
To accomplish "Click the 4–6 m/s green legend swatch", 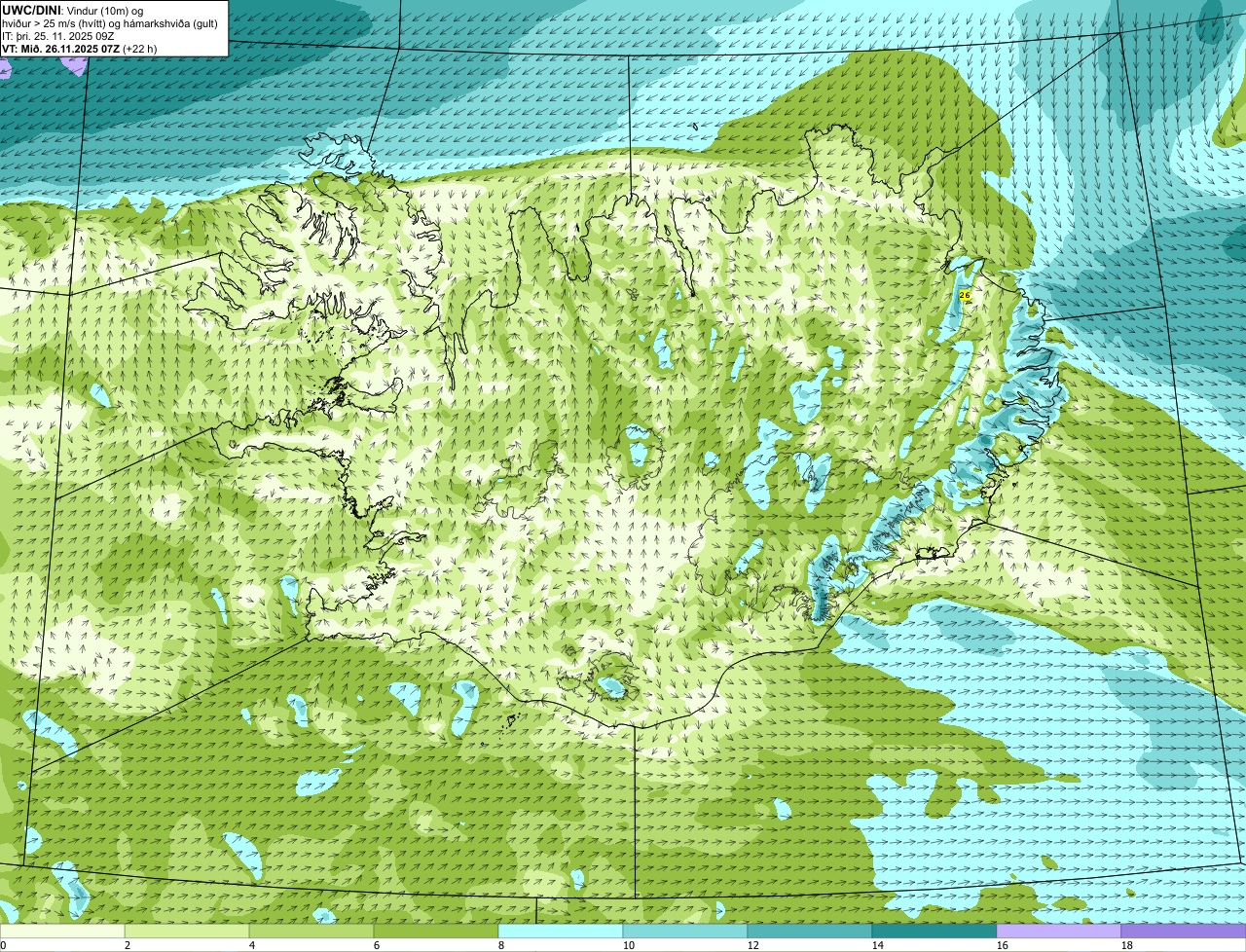I will point(311,932).
